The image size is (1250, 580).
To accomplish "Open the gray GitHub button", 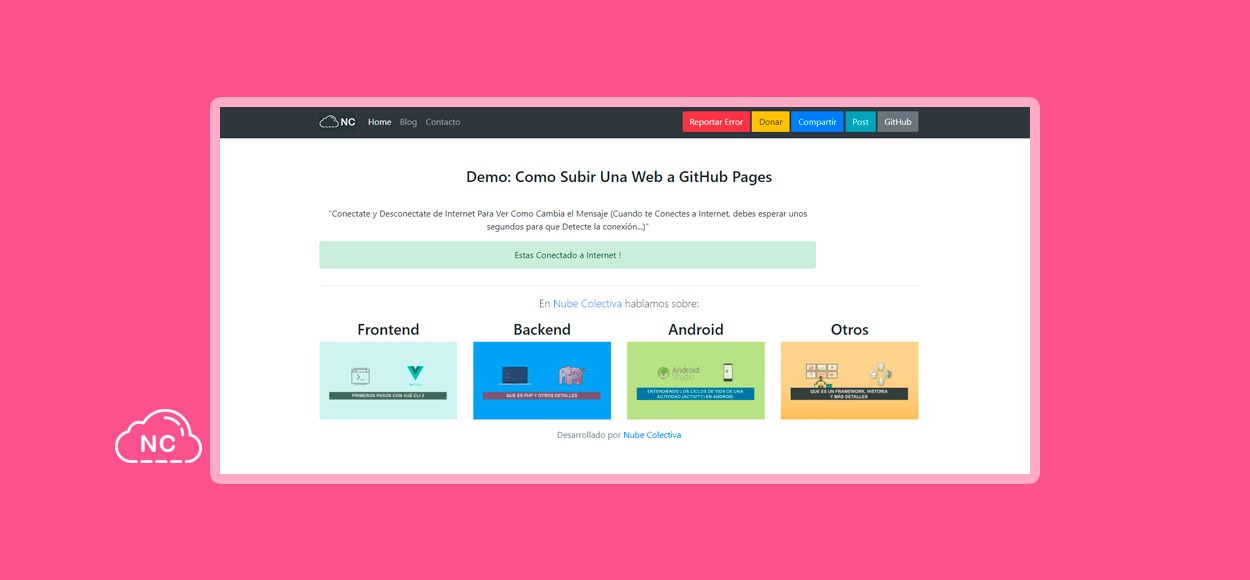I will pyautogui.click(x=898, y=122).
